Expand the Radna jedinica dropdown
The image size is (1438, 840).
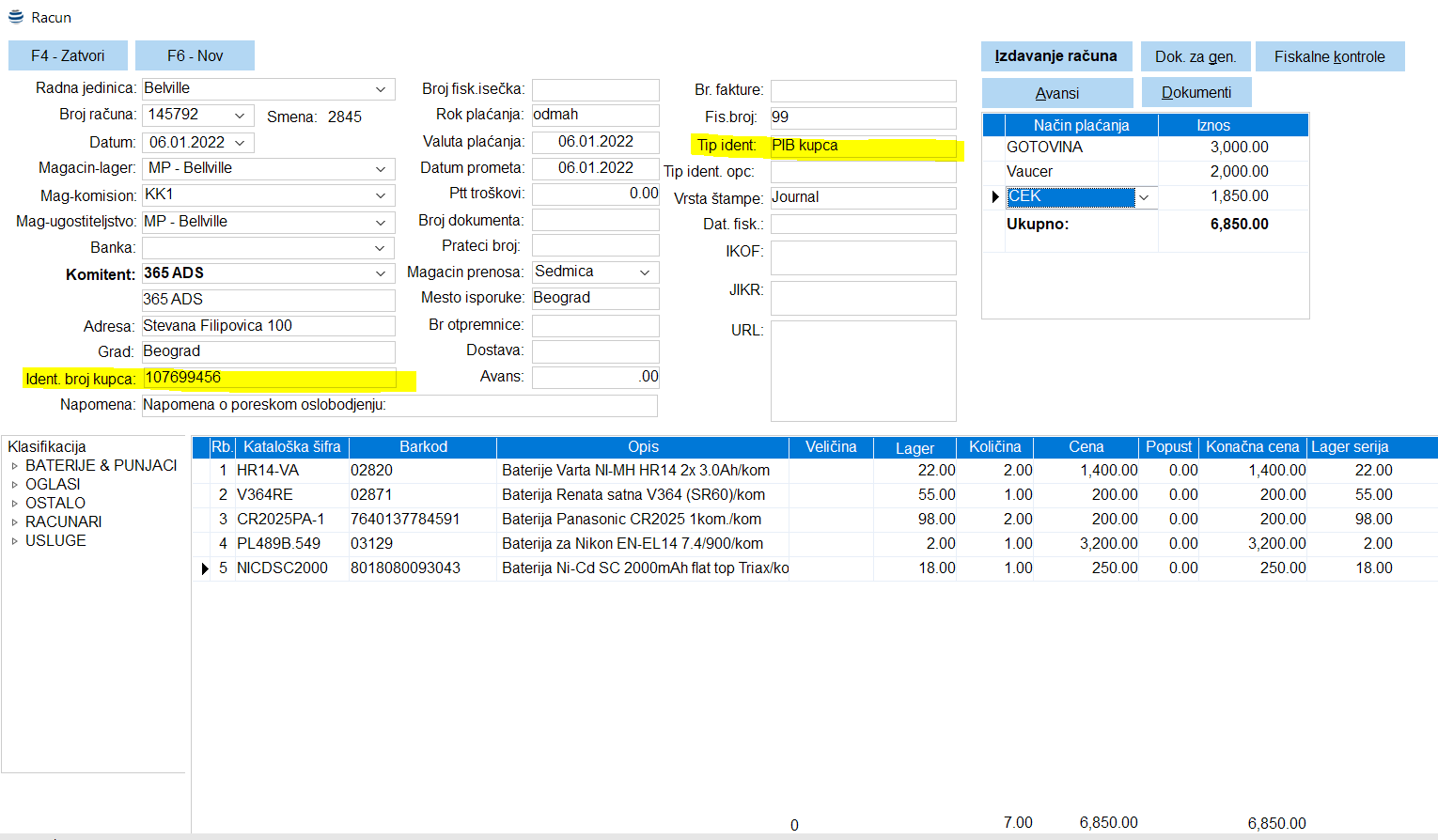tap(381, 89)
